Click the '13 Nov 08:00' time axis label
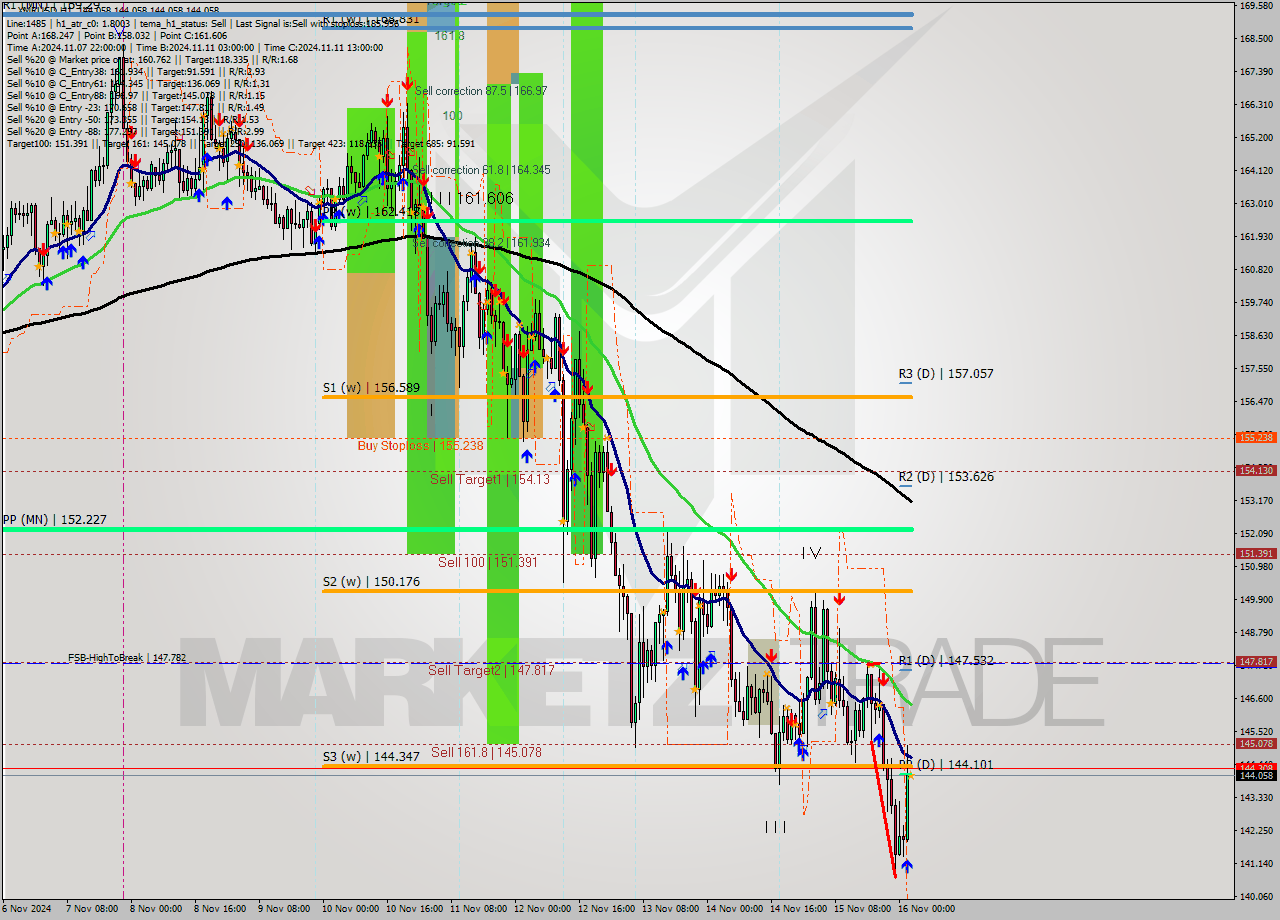 pyautogui.click(x=671, y=909)
